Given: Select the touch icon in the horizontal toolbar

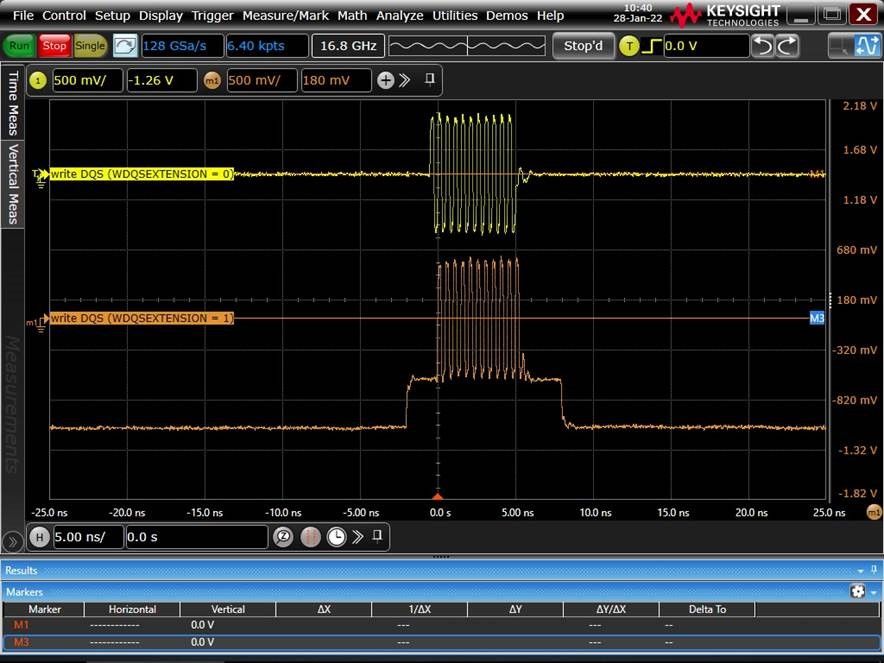Looking at the screenshot, I should click(310, 537).
